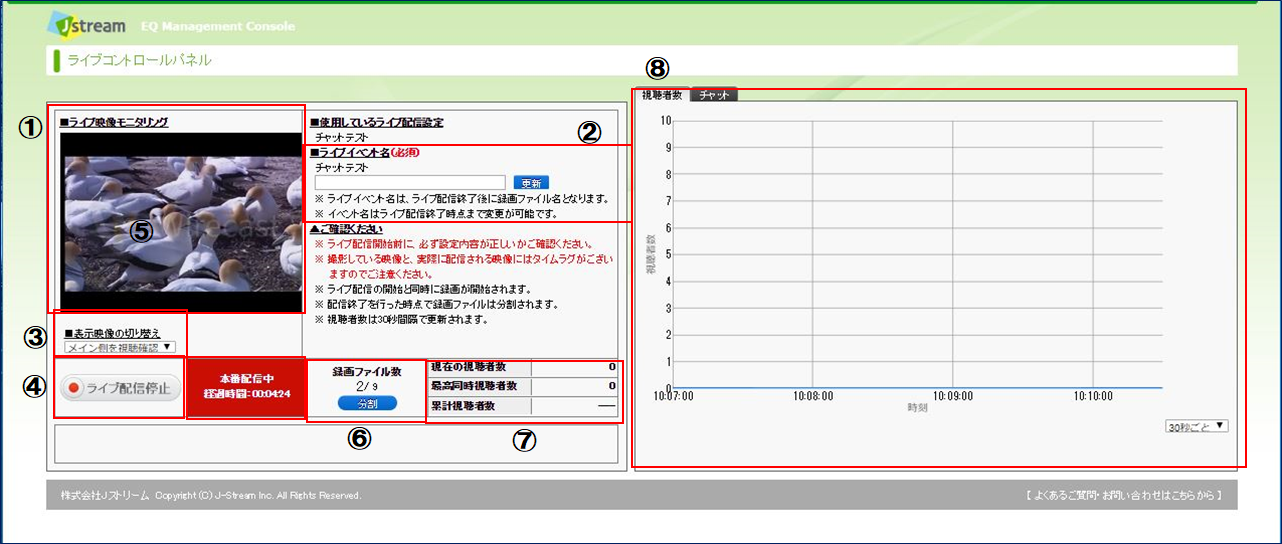
Task: Click the 更新 button to update the event name
Action: 531,183
